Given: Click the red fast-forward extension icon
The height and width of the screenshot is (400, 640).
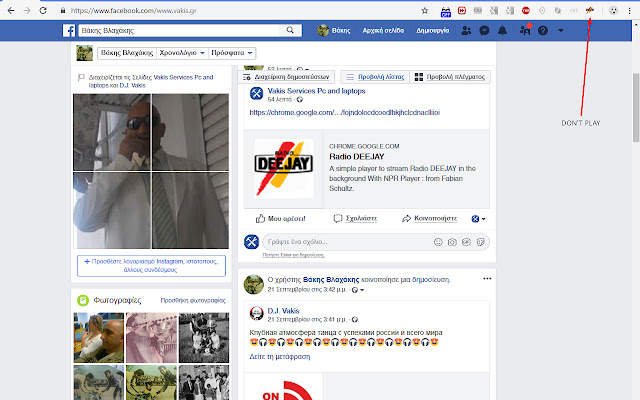Looking at the screenshot, I should pyautogui.click(x=462, y=11).
